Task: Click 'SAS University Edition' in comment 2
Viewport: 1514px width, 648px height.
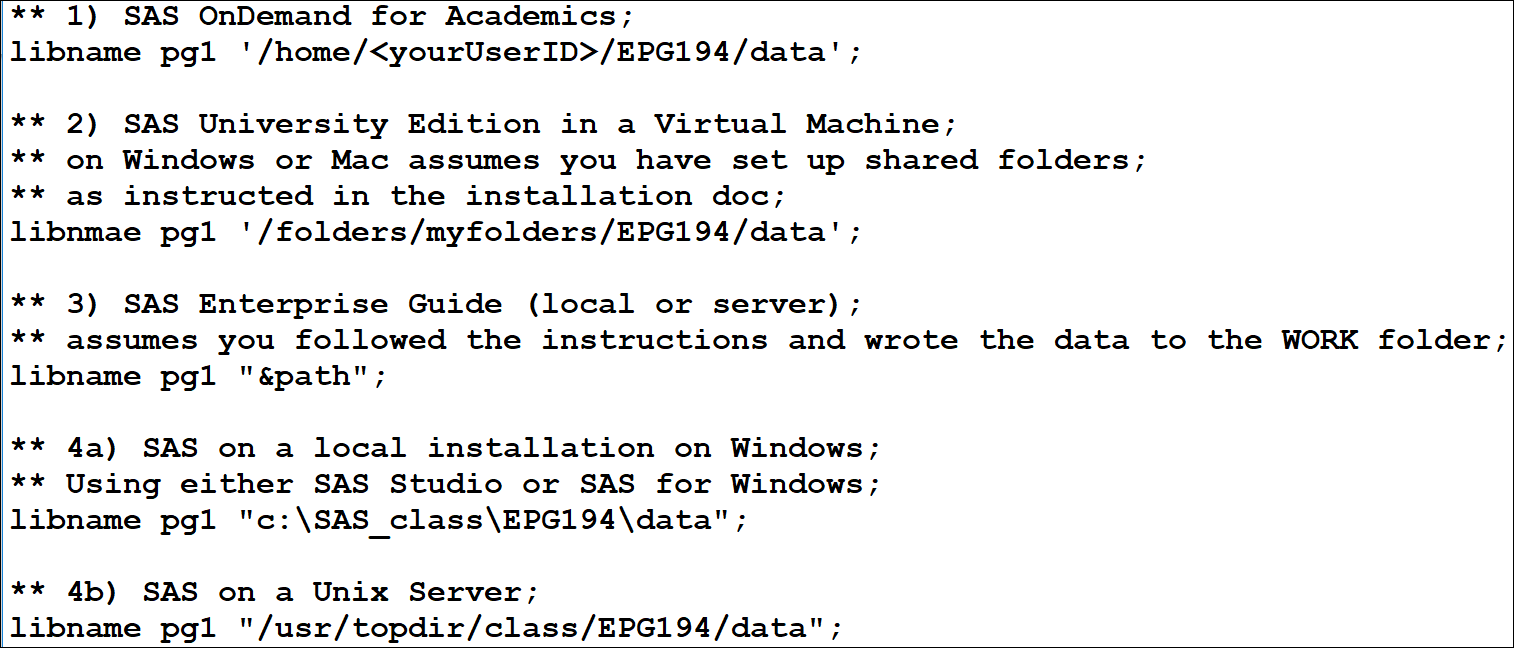Action: coord(322,124)
